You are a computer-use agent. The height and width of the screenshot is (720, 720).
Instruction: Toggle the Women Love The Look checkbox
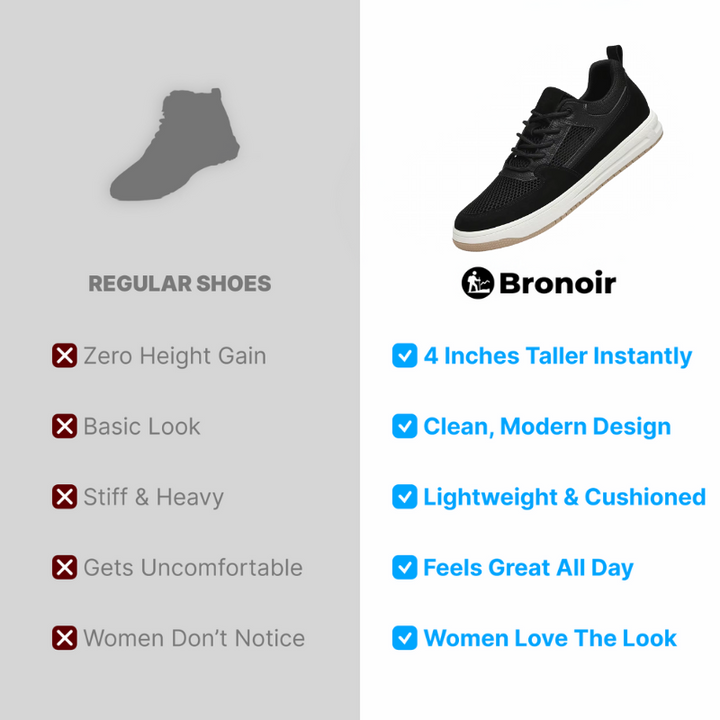[405, 638]
